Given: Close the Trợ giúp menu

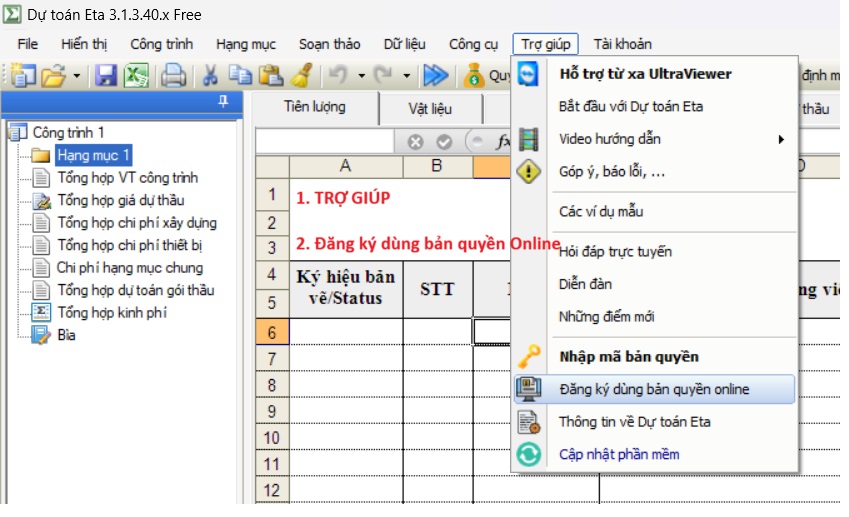Looking at the screenshot, I should point(545,44).
